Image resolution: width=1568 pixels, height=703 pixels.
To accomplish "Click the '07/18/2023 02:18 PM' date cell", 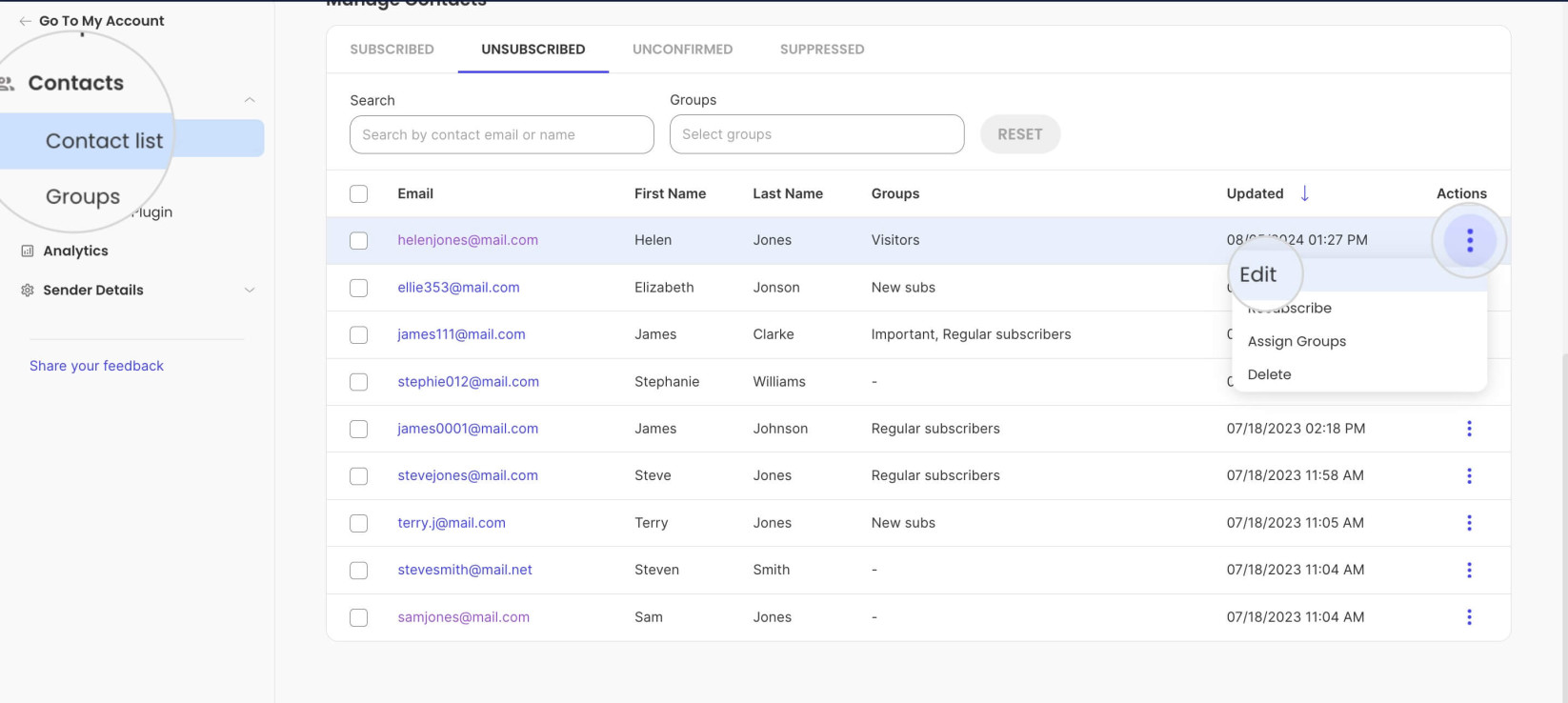I will pyautogui.click(x=1296, y=429).
